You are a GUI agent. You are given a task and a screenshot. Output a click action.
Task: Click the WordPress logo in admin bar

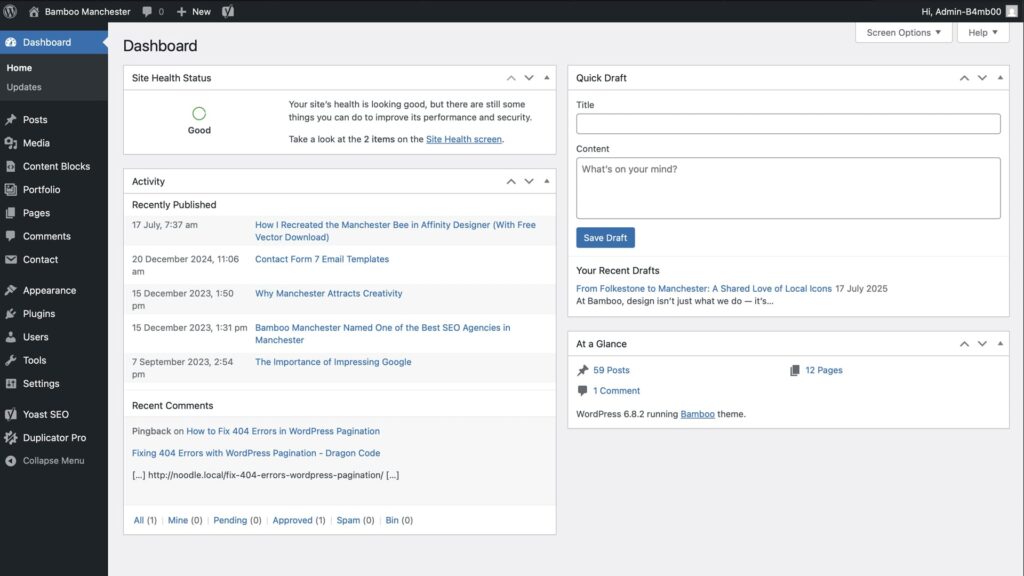[10, 11]
